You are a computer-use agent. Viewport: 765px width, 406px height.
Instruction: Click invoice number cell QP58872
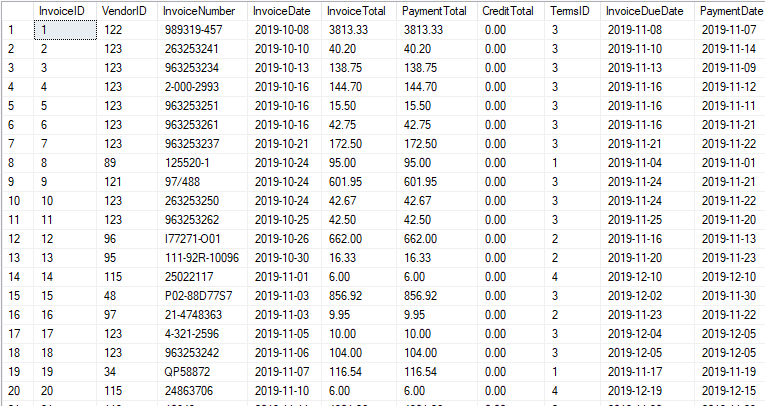[x=202, y=372]
